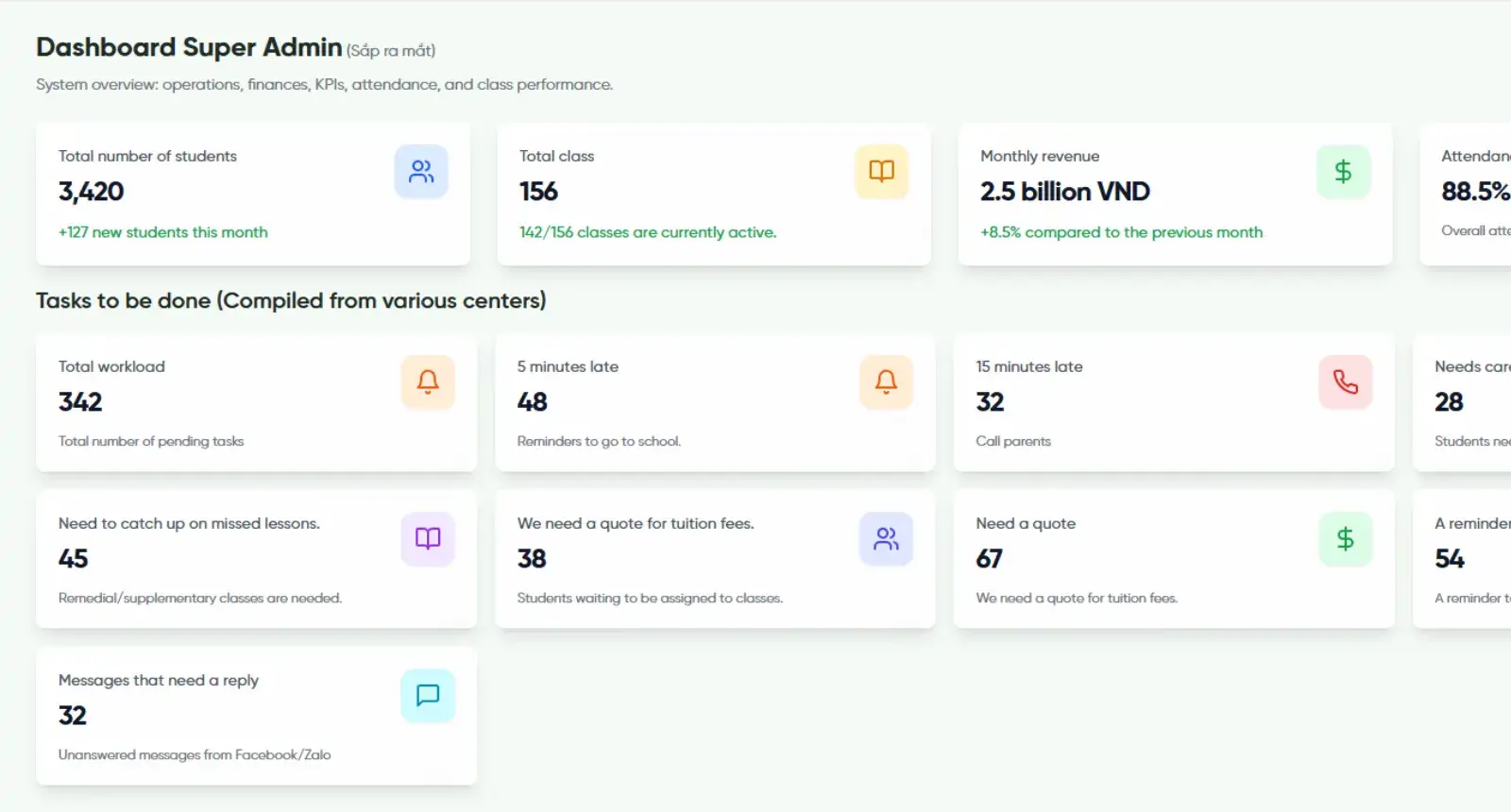The image size is (1511, 812).
Task: Click the 'Need a quote' card title
Action: [x=1026, y=523]
